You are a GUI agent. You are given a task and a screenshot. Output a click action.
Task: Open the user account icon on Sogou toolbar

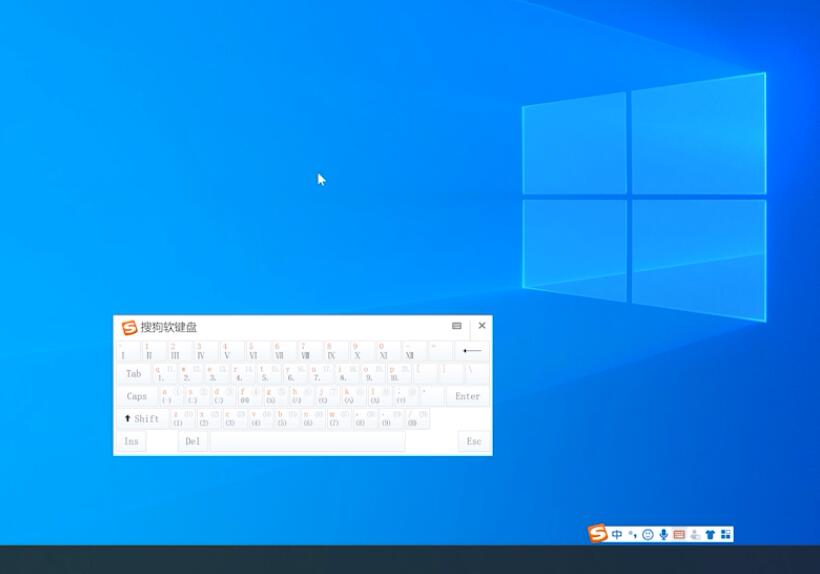coord(694,534)
